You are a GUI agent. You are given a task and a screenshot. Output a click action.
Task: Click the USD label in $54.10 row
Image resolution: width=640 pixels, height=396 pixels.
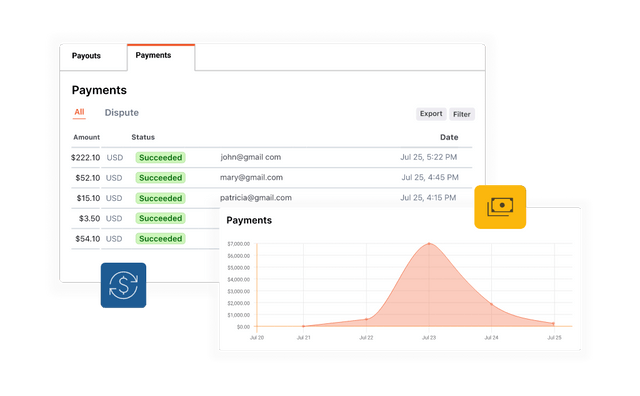(114, 239)
